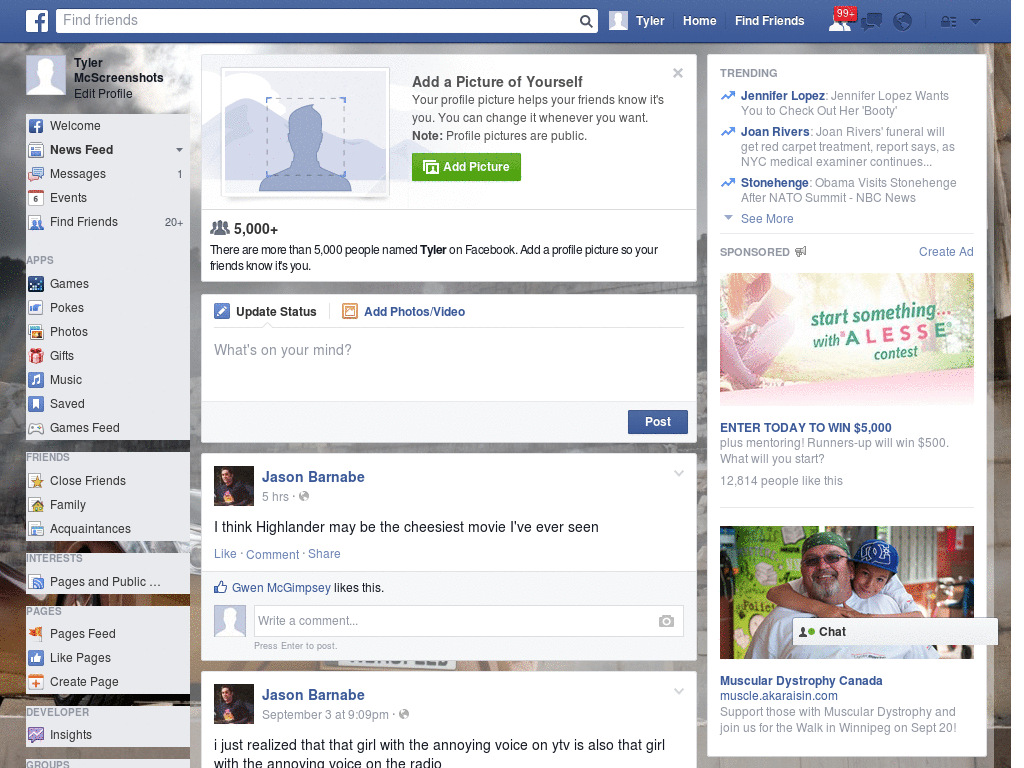Select News Feed in sidebar
Image resolution: width=1024 pixels, height=768 pixels.
(x=82, y=150)
